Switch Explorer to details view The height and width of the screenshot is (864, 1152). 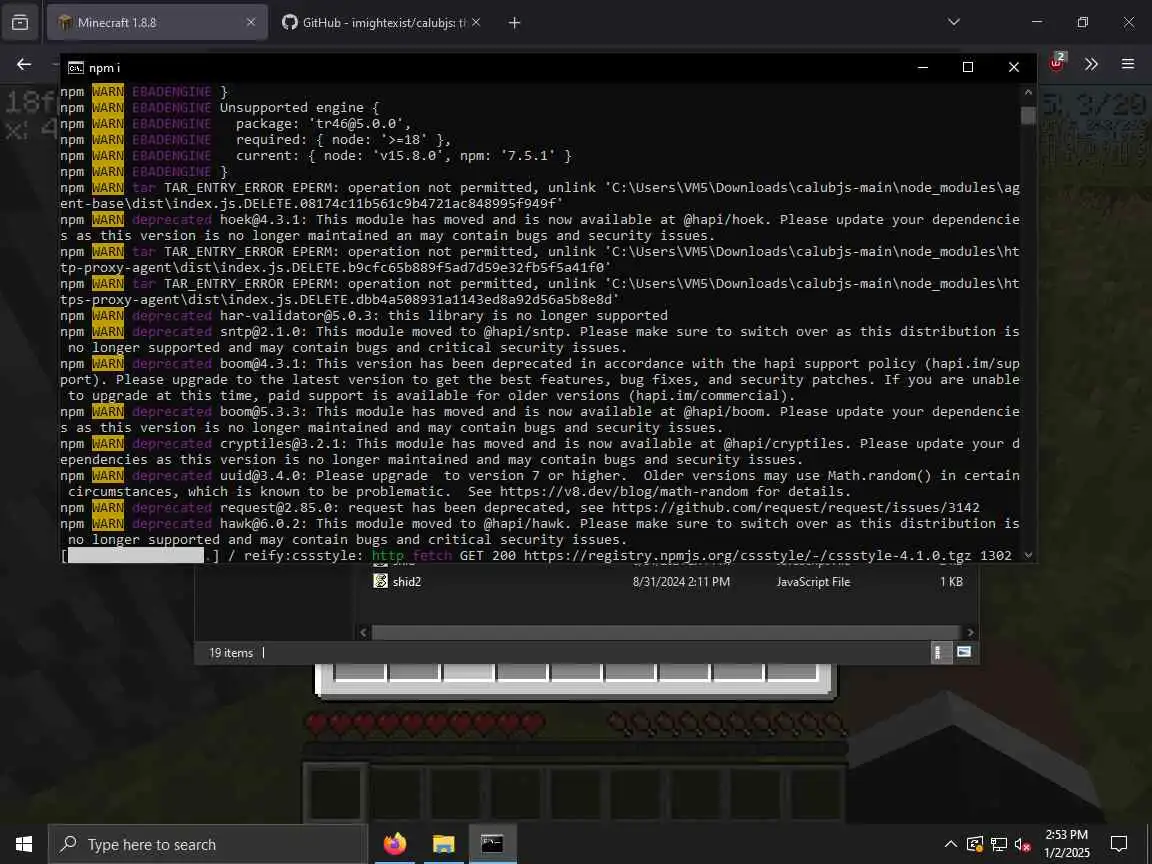coord(938,652)
